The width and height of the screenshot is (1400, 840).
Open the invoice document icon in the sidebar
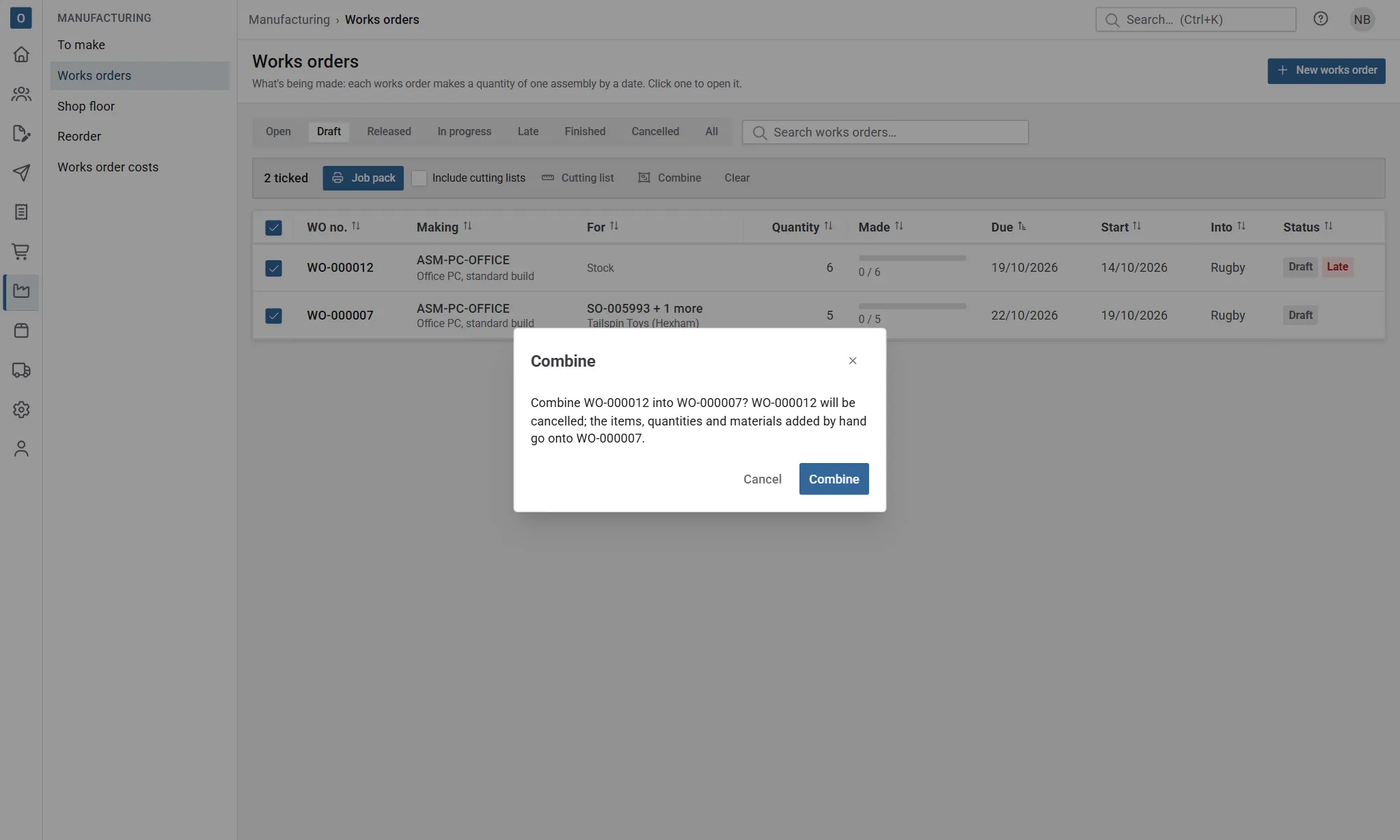click(x=21, y=212)
